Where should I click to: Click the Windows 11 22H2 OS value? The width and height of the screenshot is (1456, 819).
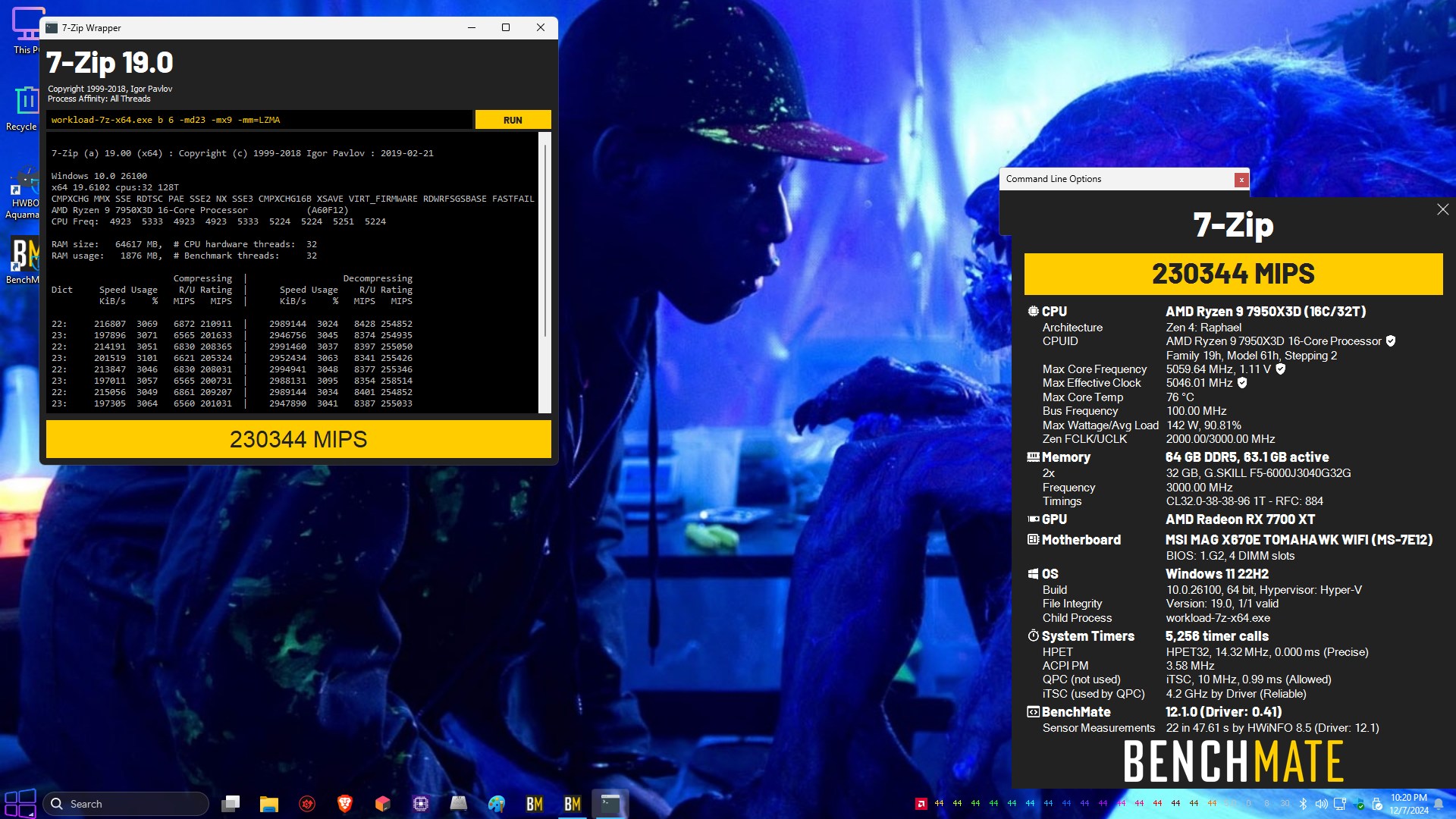click(x=1216, y=574)
